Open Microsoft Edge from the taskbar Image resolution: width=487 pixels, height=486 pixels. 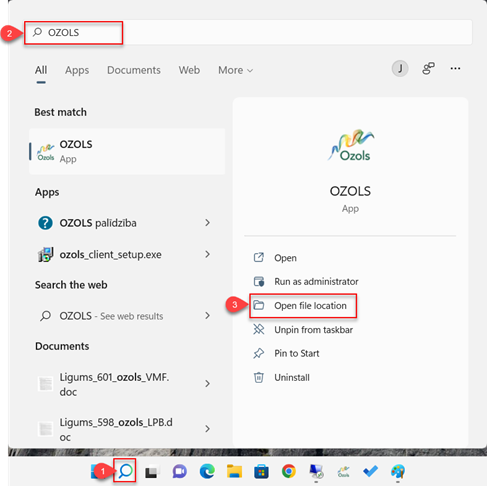click(207, 472)
